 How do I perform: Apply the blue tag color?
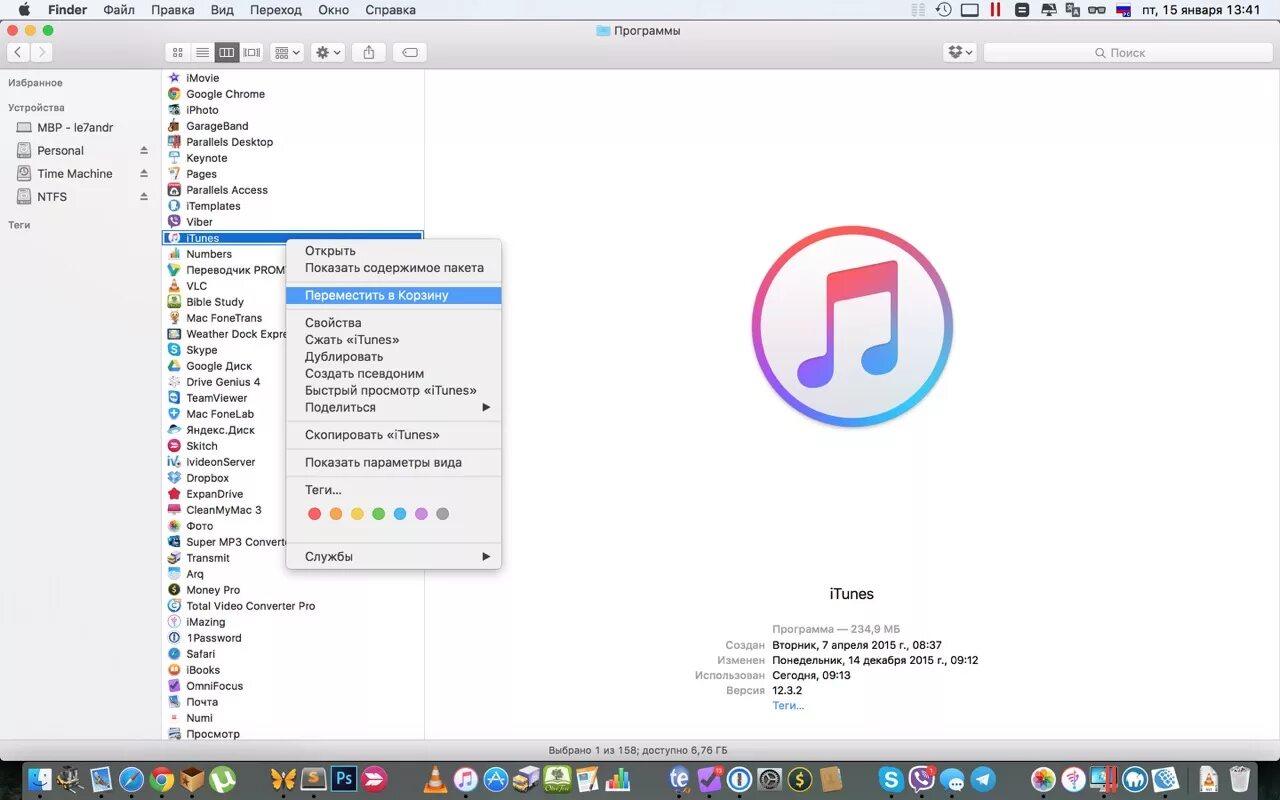pyautogui.click(x=400, y=514)
